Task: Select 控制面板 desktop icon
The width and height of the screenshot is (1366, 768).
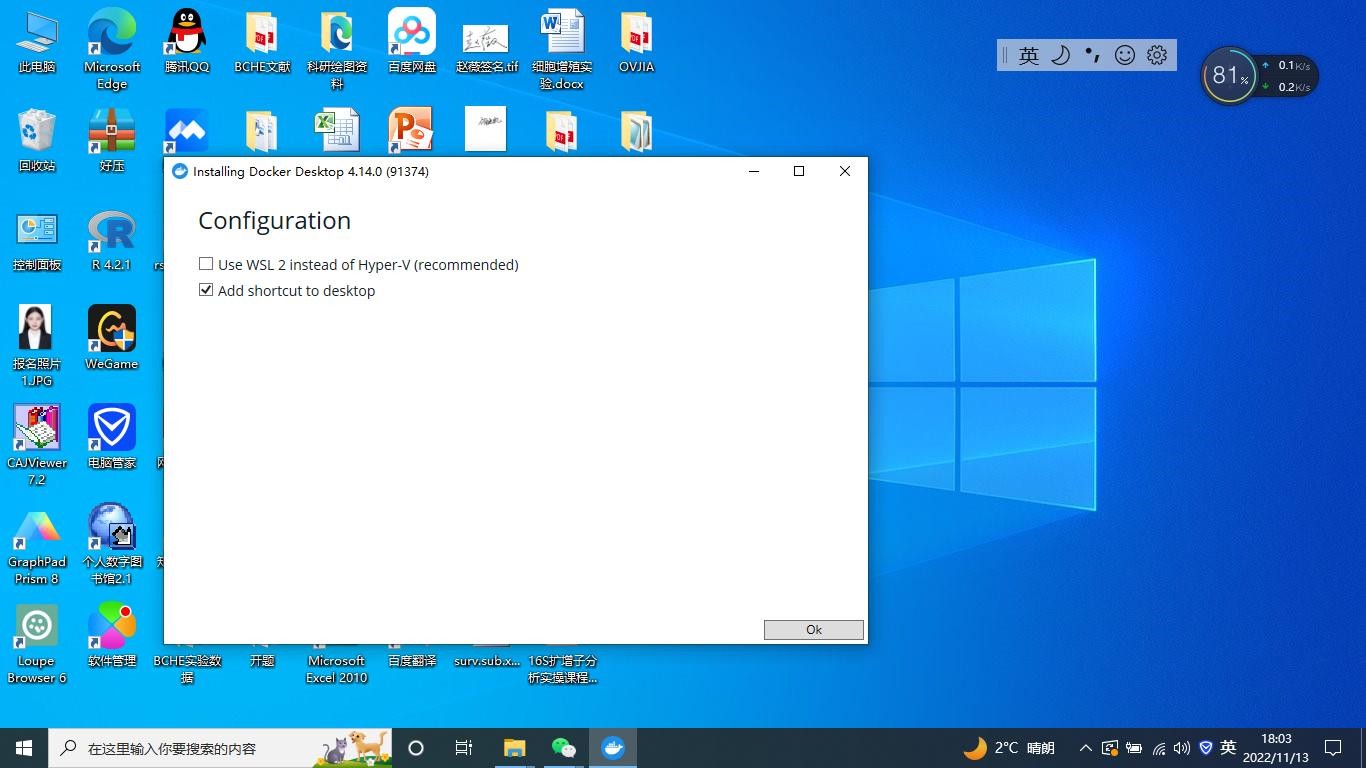Action: point(37,241)
